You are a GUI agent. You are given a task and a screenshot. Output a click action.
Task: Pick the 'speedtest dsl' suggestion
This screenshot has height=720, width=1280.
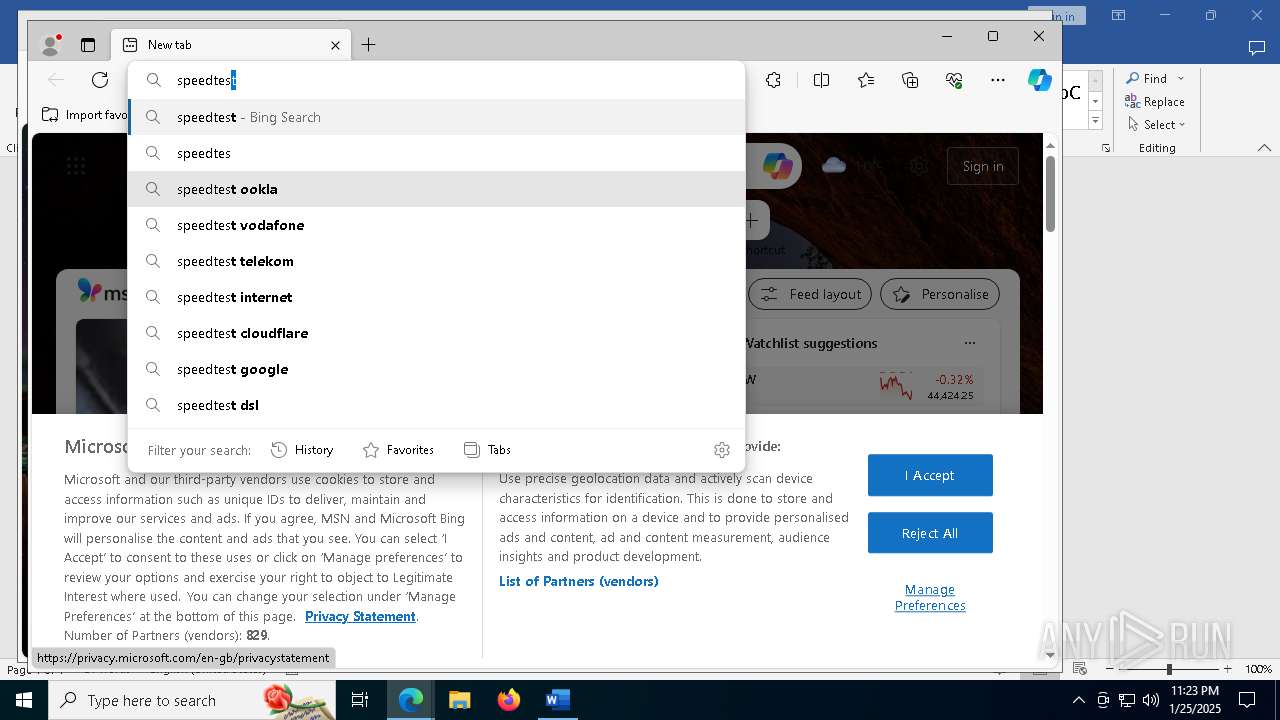tap(437, 405)
